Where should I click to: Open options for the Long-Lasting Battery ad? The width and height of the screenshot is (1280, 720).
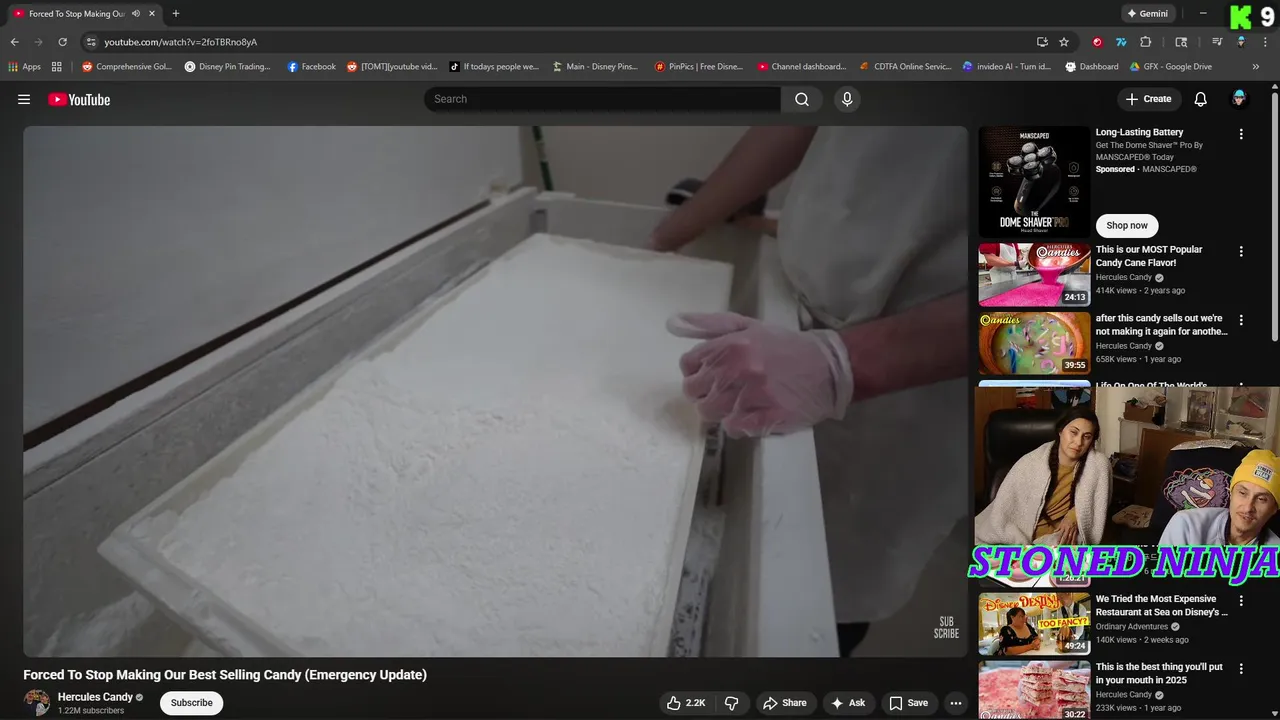(x=1241, y=134)
